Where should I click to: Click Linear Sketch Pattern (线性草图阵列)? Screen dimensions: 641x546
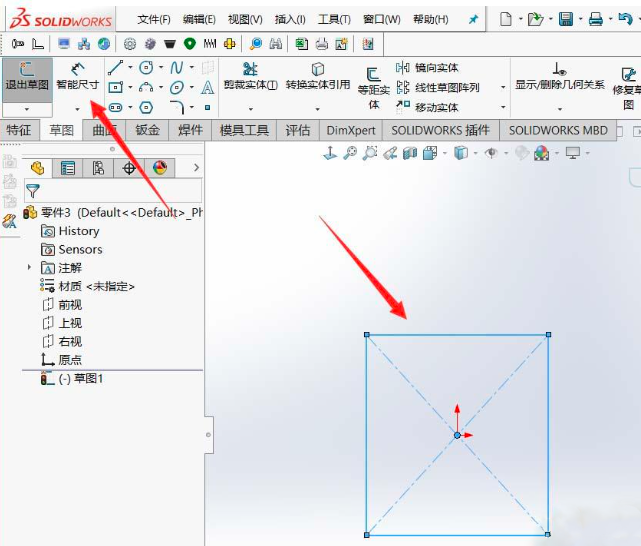[438, 87]
